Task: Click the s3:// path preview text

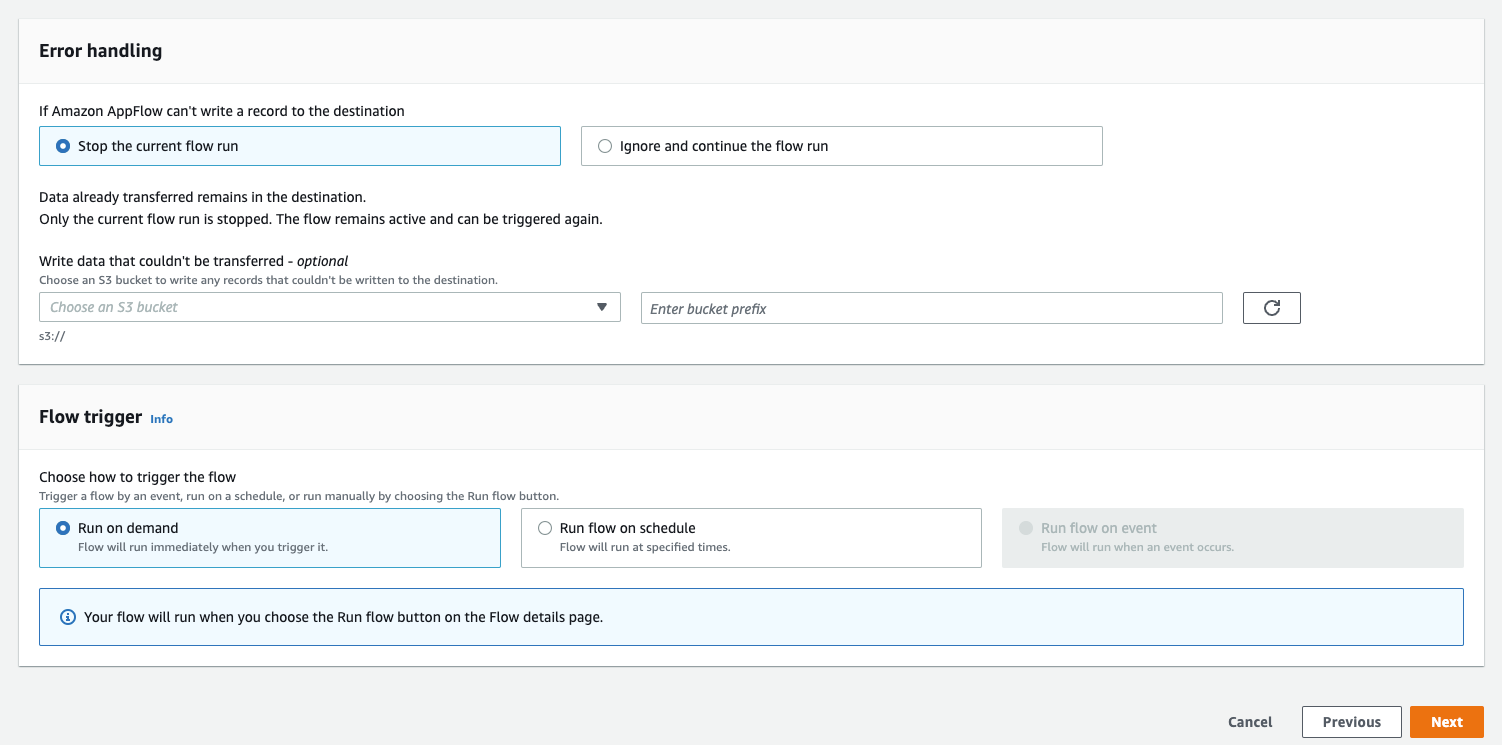Action: [52, 337]
